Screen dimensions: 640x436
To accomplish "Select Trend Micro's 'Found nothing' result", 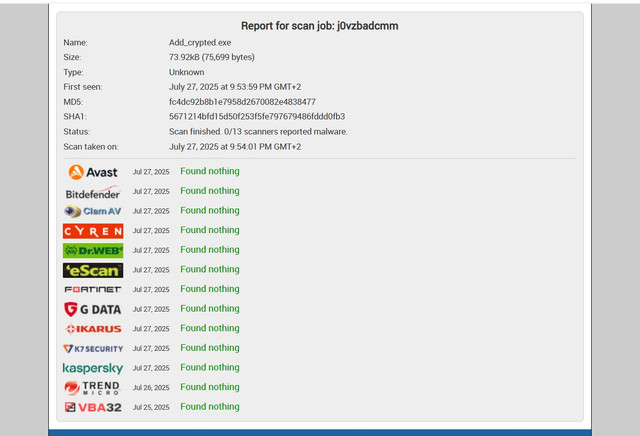I will coord(210,387).
